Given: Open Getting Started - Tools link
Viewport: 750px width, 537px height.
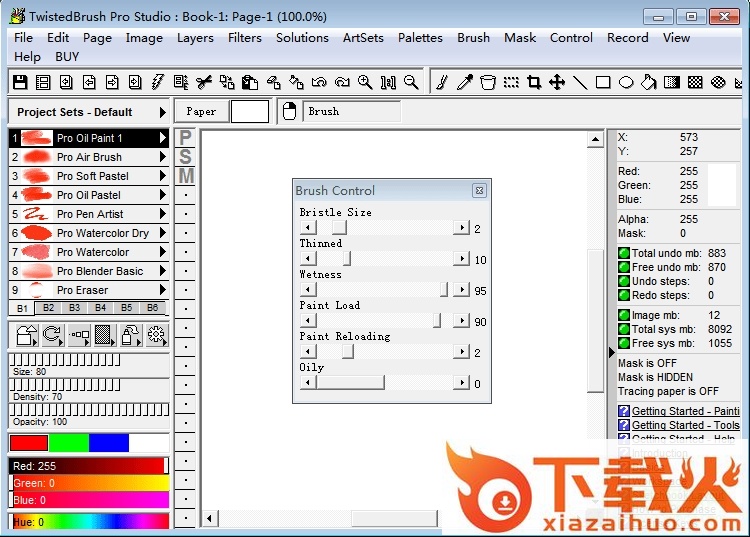Looking at the screenshot, I should point(685,425).
